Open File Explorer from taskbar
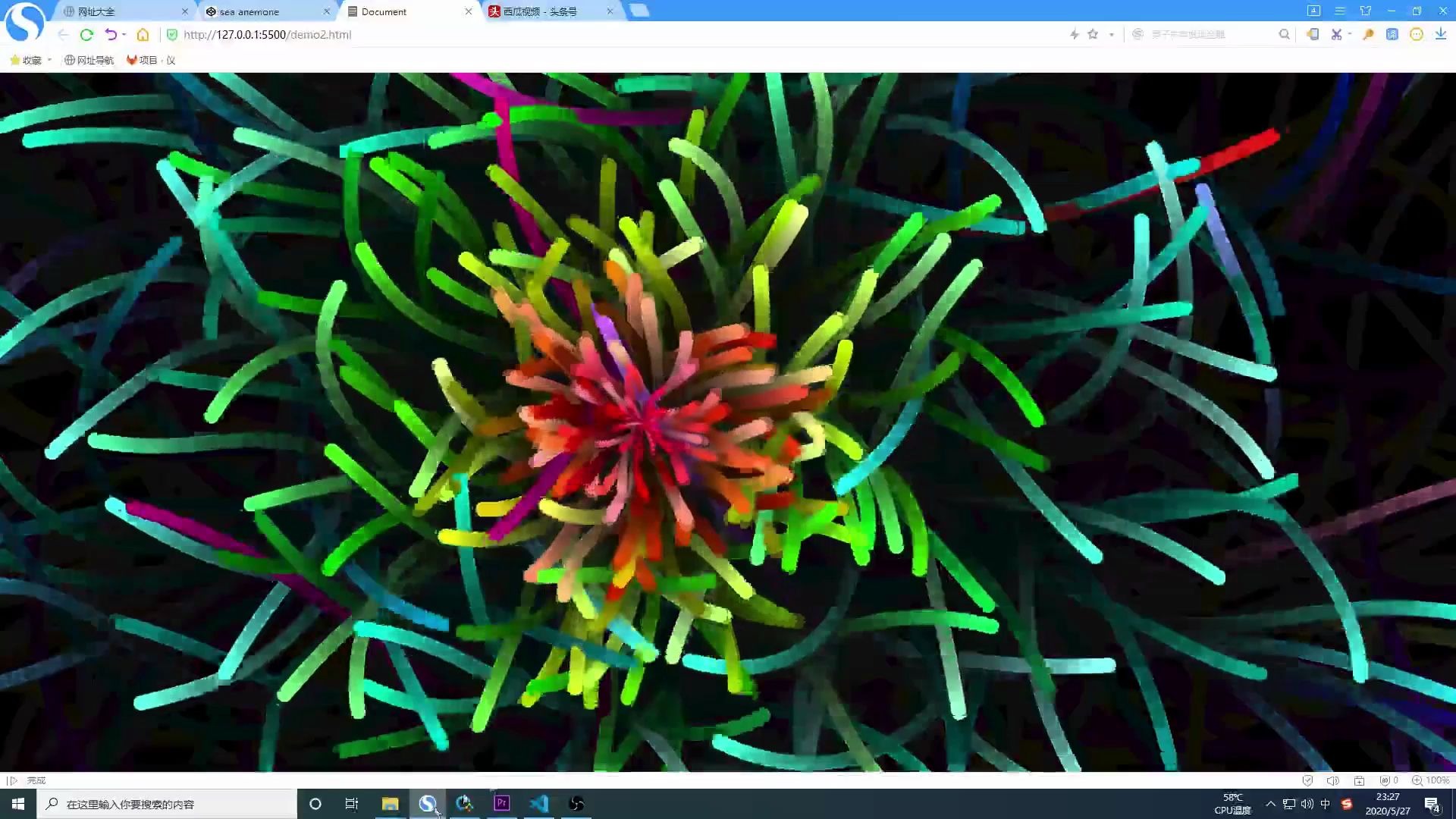Image resolution: width=1456 pixels, height=819 pixels. click(x=390, y=804)
